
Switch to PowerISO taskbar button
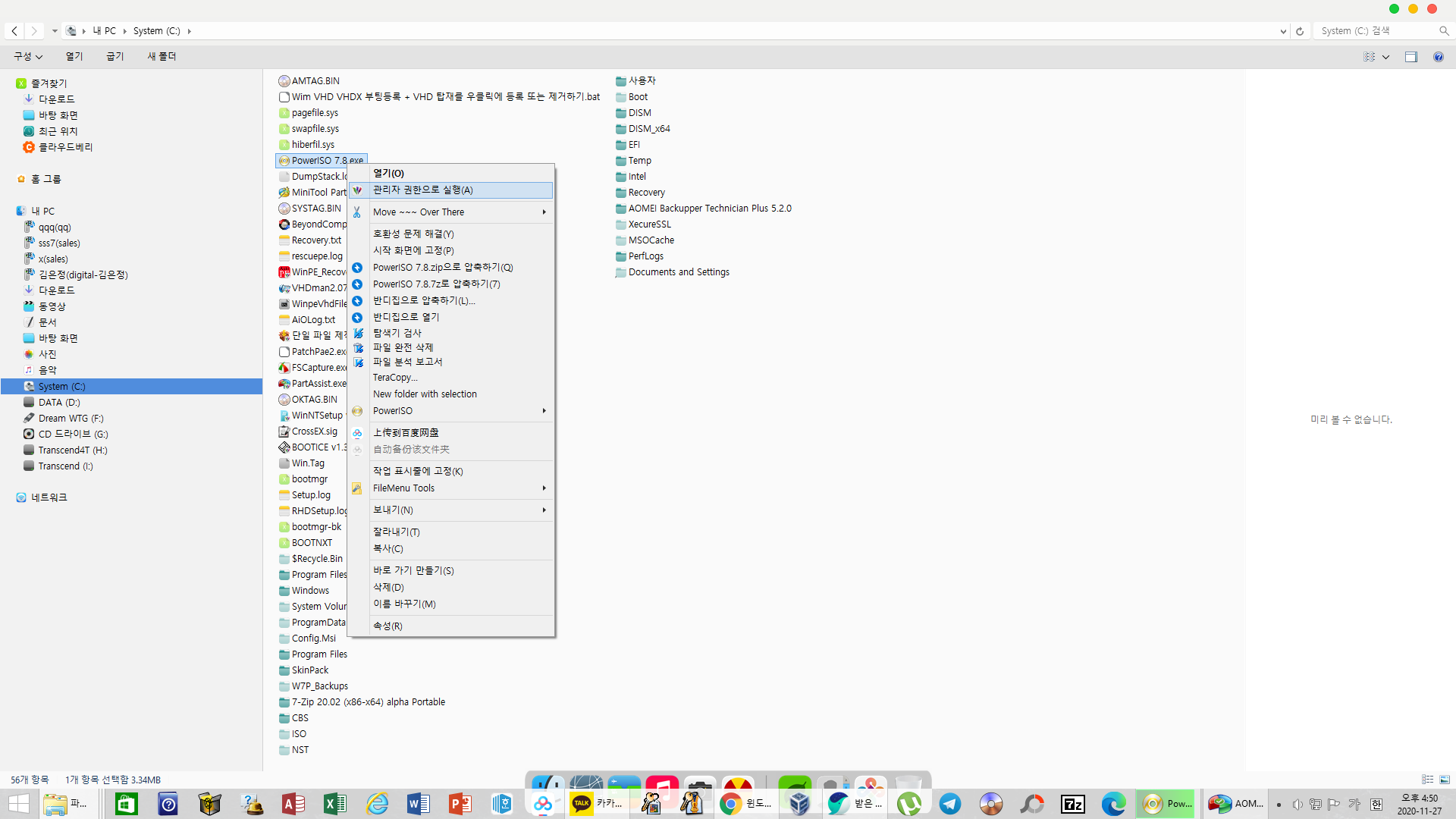1166,804
